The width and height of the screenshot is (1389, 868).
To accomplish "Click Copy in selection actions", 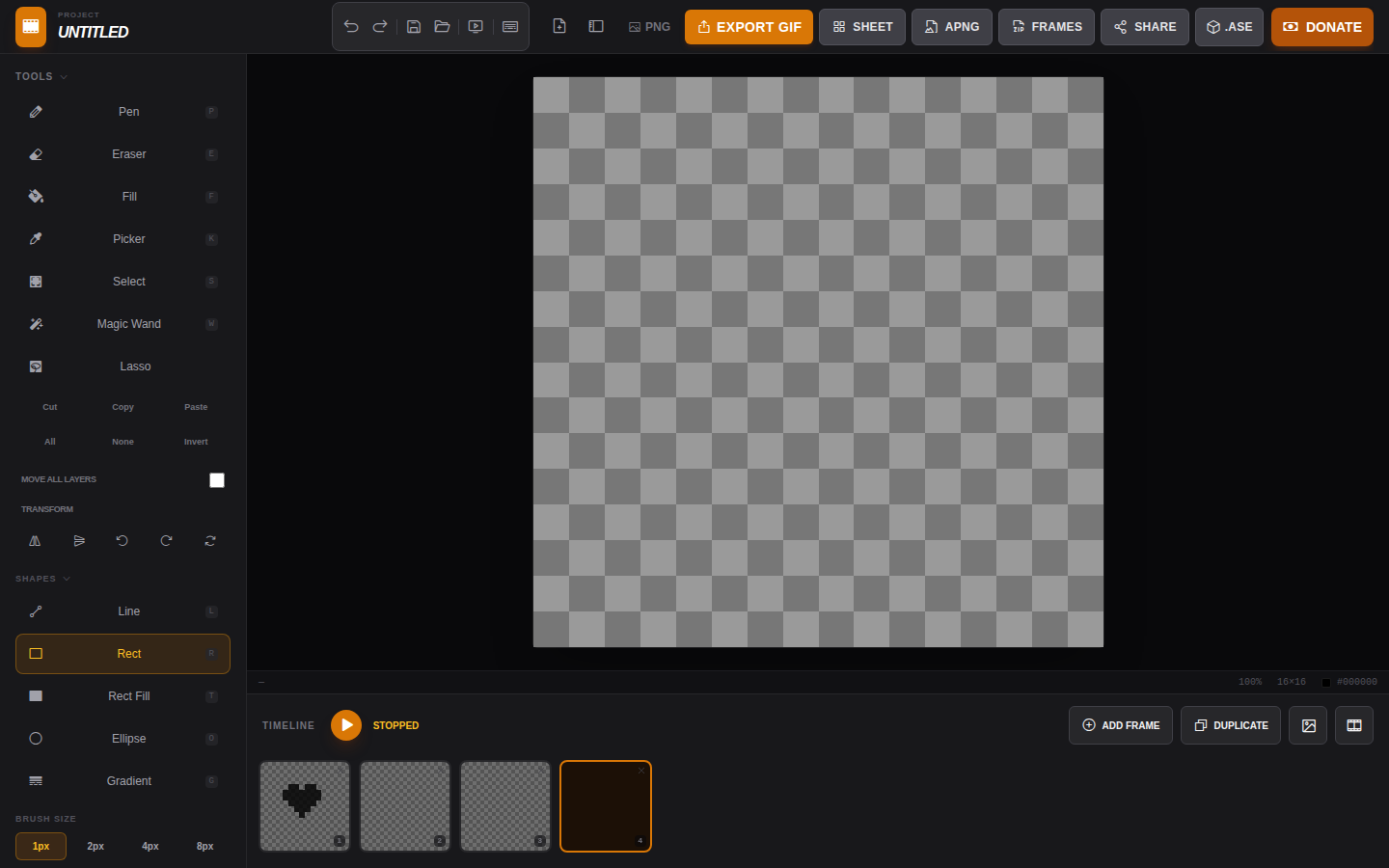I will pyautogui.click(x=123, y=407).
